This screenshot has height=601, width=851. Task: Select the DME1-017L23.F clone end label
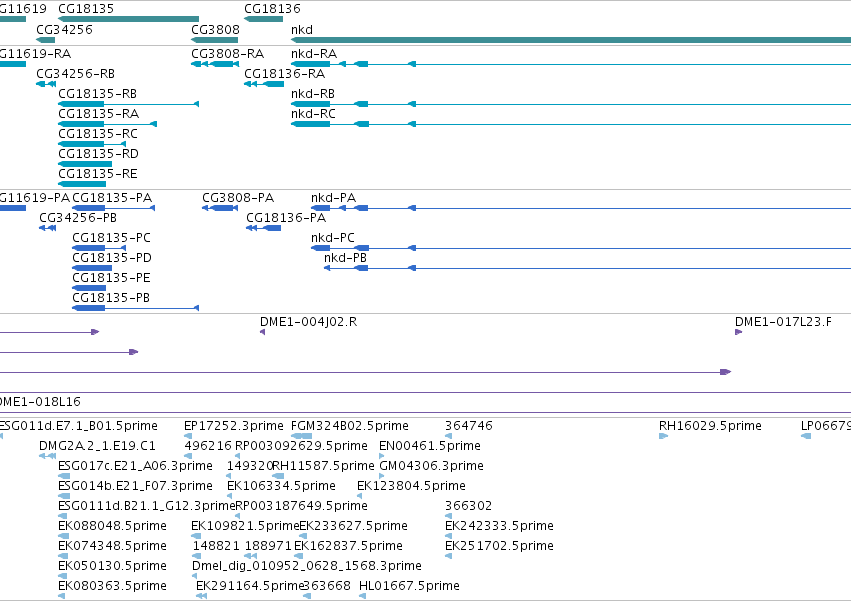point(783,322)
